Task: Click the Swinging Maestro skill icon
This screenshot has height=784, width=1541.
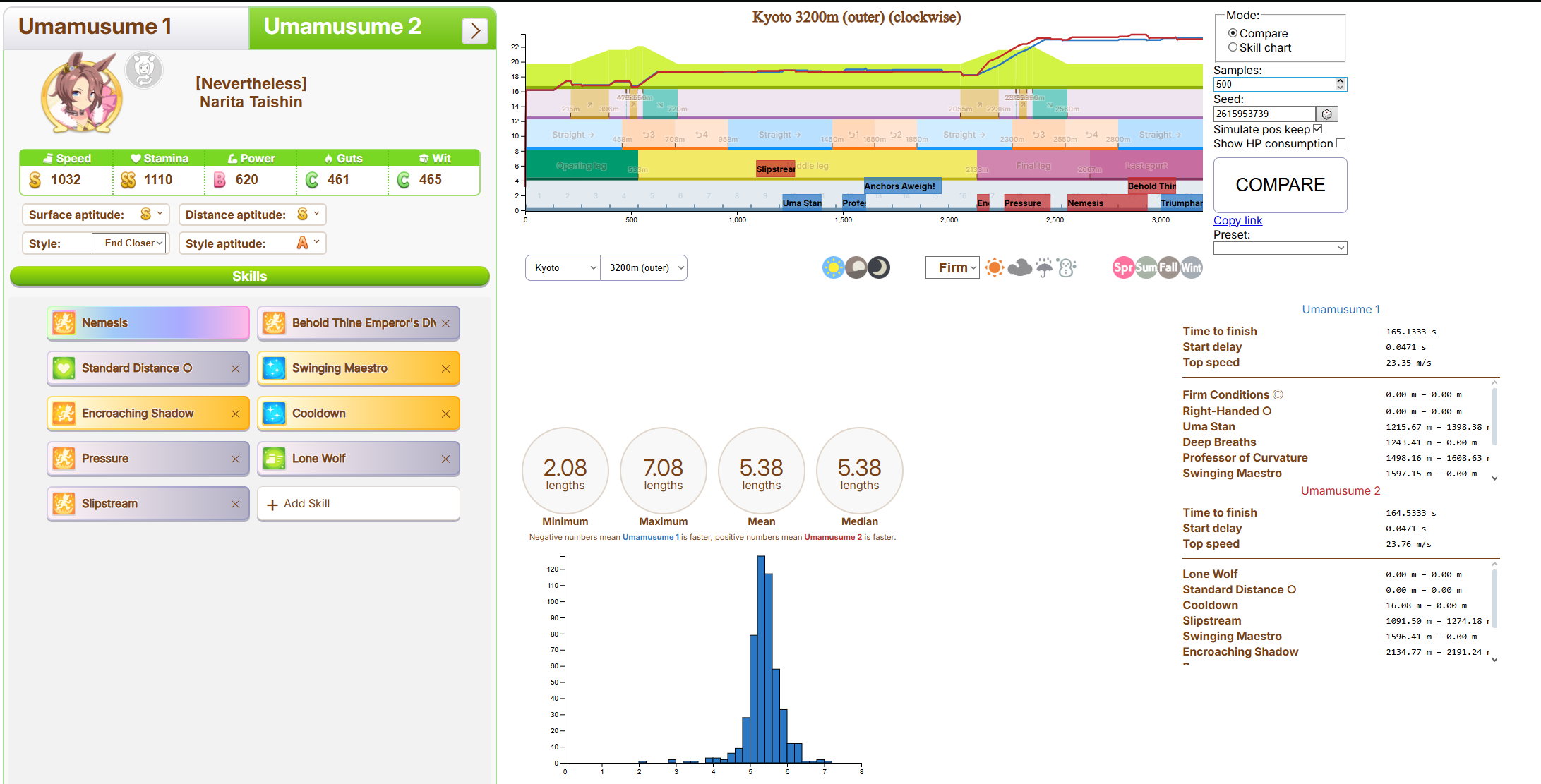Action: [274, 368]
